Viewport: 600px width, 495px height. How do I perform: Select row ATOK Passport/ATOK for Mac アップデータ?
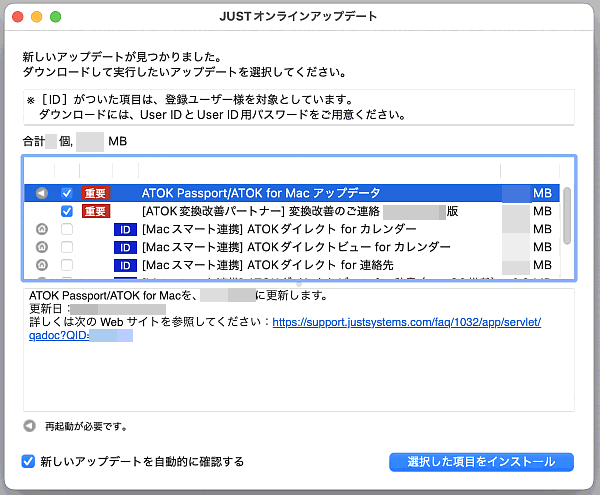pos(292,193)
